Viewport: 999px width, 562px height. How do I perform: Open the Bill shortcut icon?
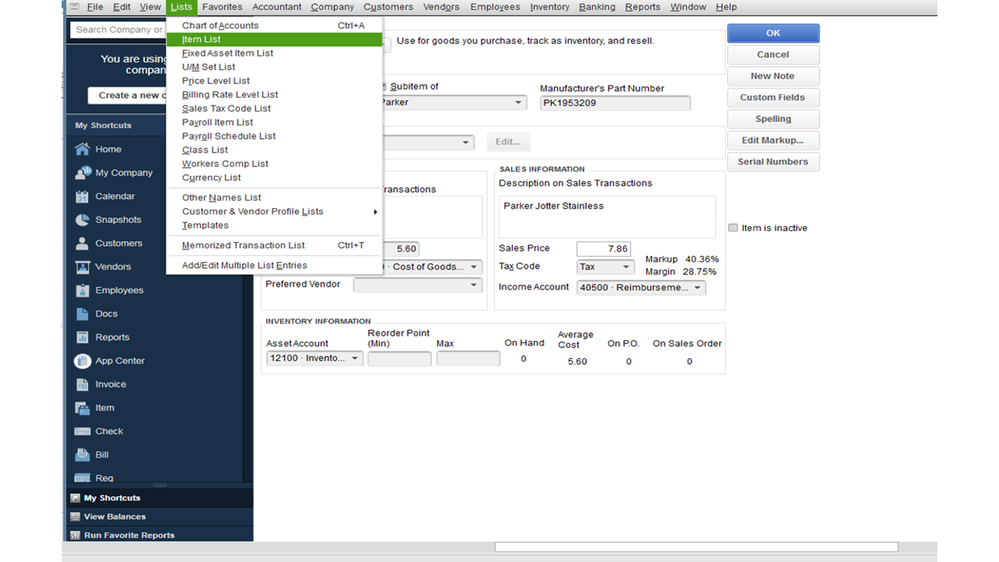coord(82,455)
